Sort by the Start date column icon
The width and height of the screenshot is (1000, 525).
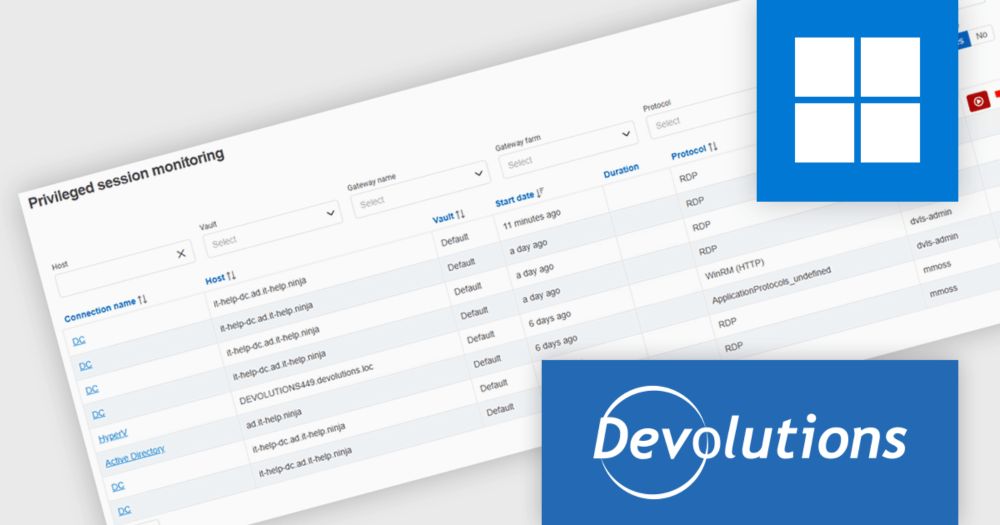(540, 193)
